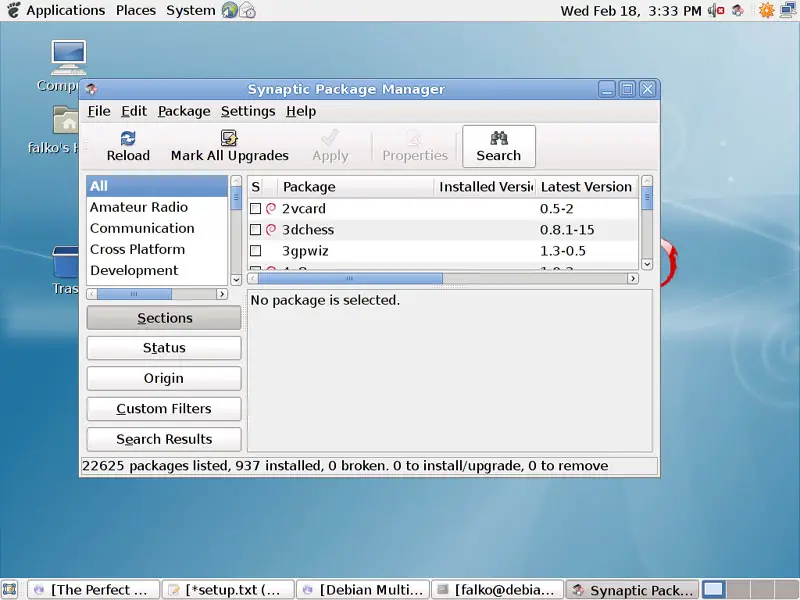This screenshot has height=600, width=800.
Task: Switch to falko@debian terminal taskbar window
Action: tap(497, 590)
